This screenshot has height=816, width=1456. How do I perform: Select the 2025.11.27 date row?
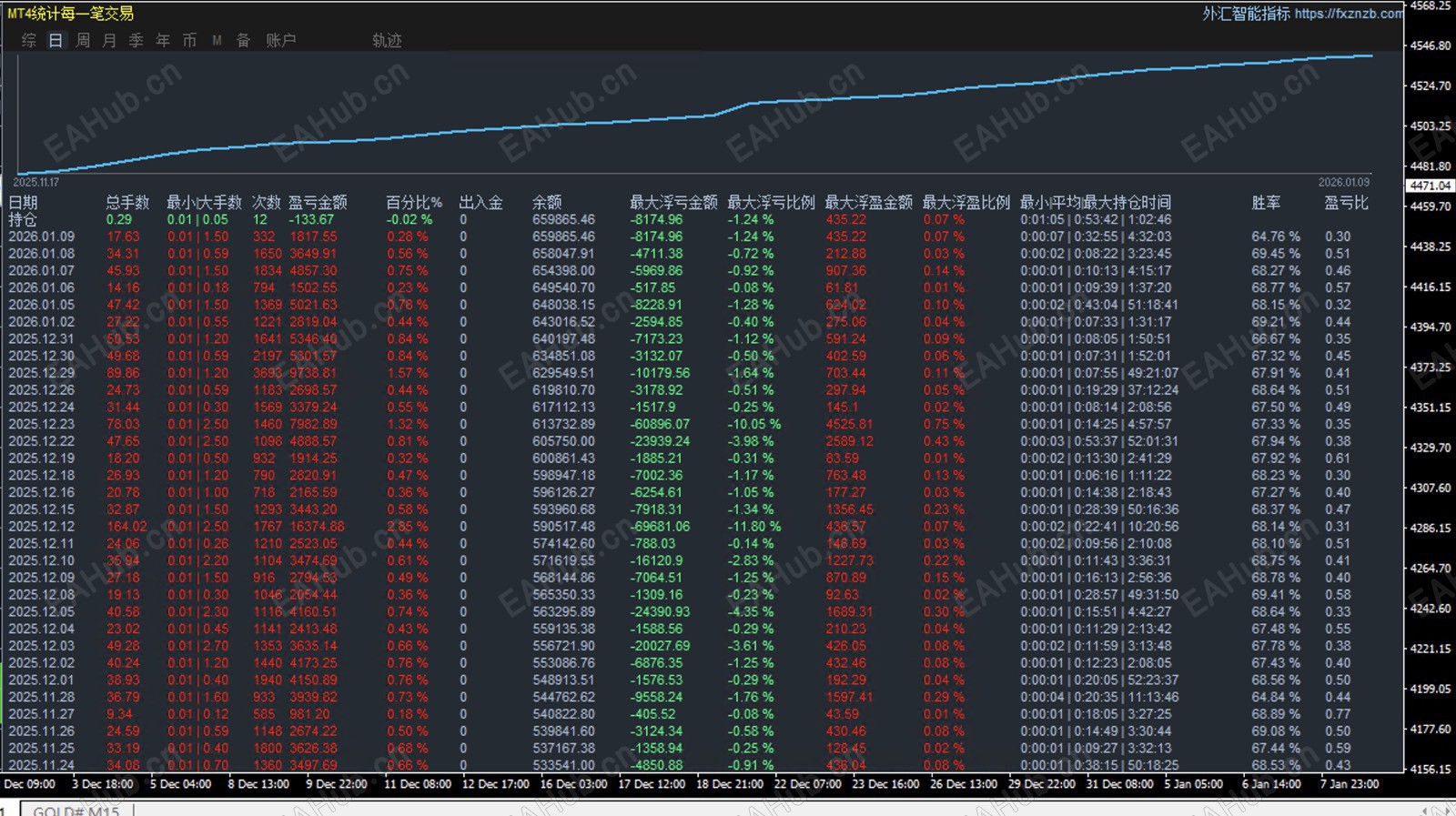tap(42, 714)
